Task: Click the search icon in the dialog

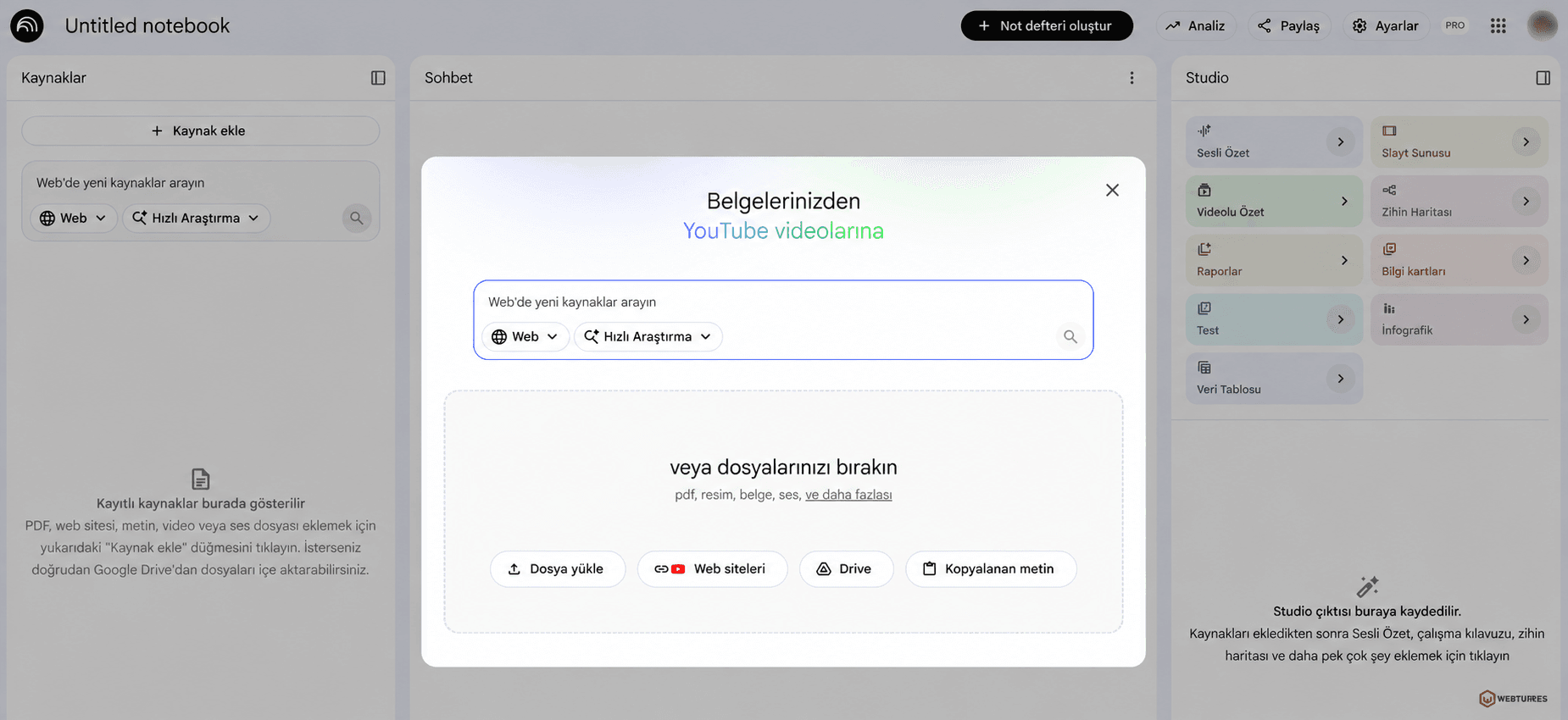Action: [1070, 337]
